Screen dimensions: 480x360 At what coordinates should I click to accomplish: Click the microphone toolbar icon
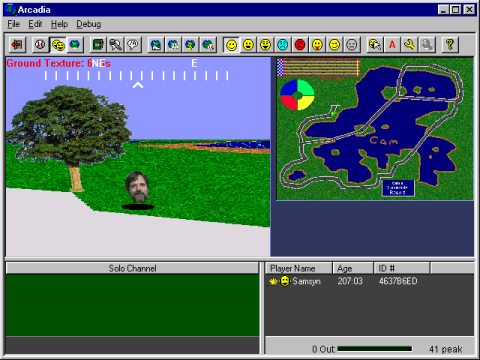[x=116, y=45]
